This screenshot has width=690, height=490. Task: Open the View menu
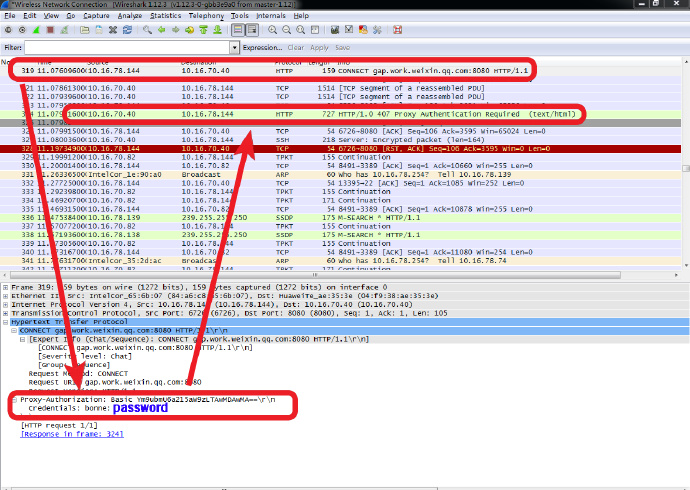click(x=51, y=15)
